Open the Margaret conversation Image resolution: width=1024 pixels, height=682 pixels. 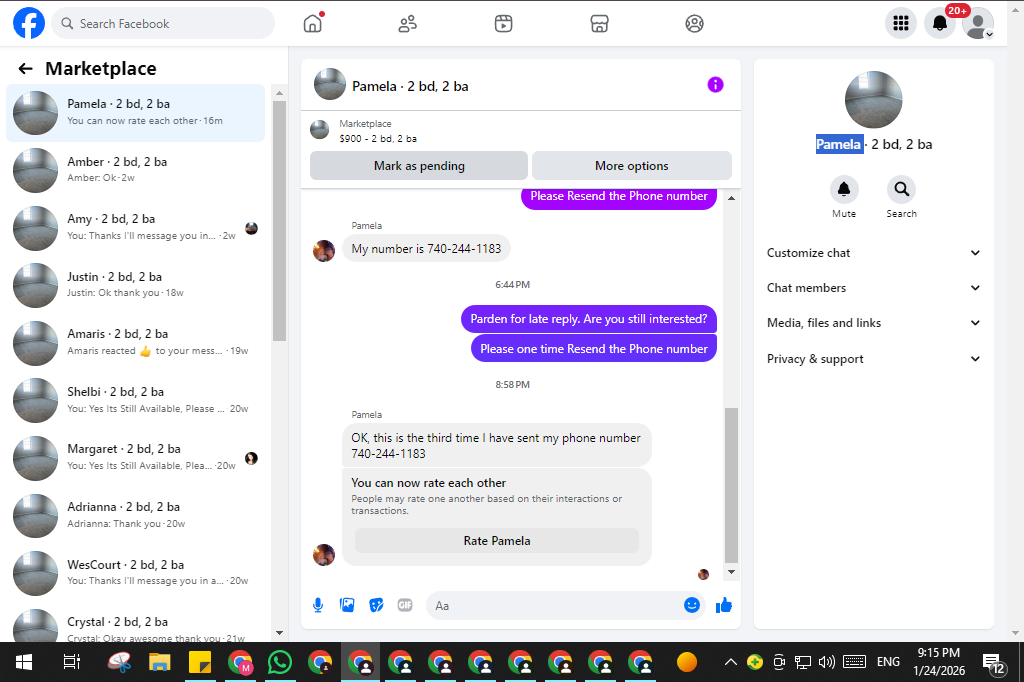[x=136, y=457]
